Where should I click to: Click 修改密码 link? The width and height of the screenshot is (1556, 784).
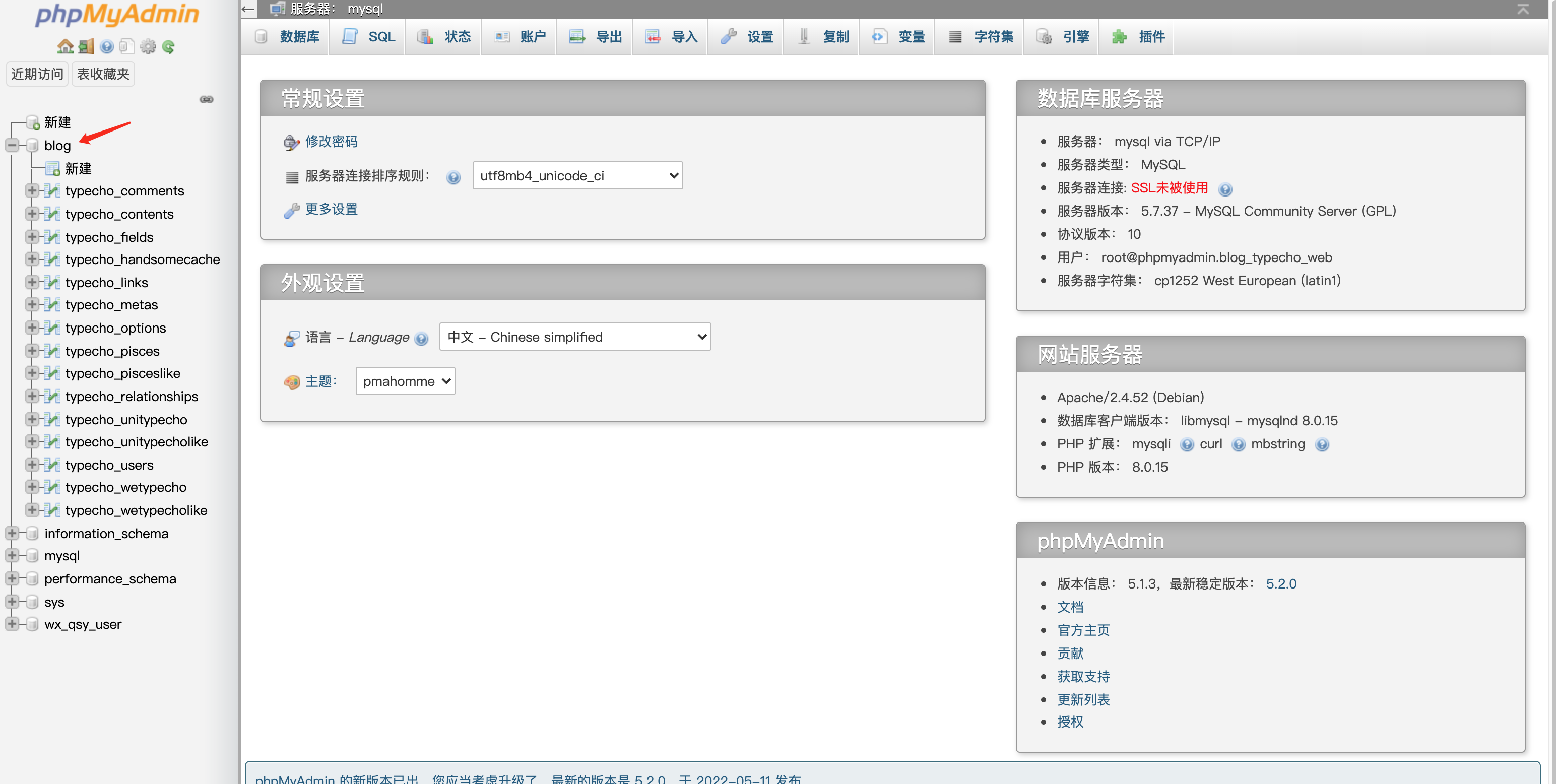pos(332,142)
